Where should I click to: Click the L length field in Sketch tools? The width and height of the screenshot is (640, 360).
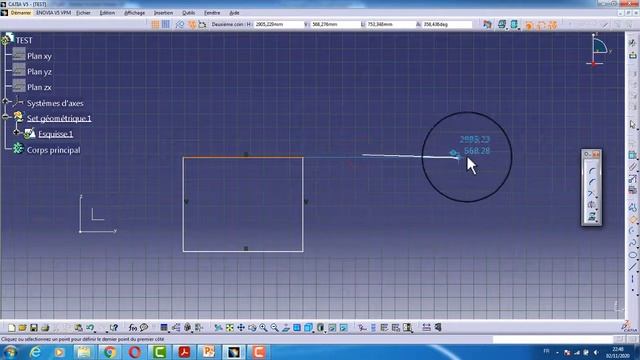(x=391, y=24)
